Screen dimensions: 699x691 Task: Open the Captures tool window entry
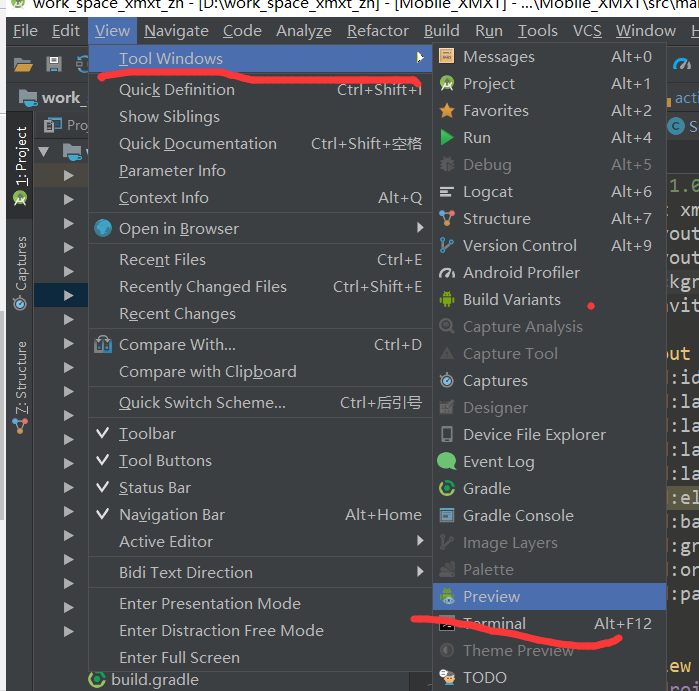tap(549, 381)
